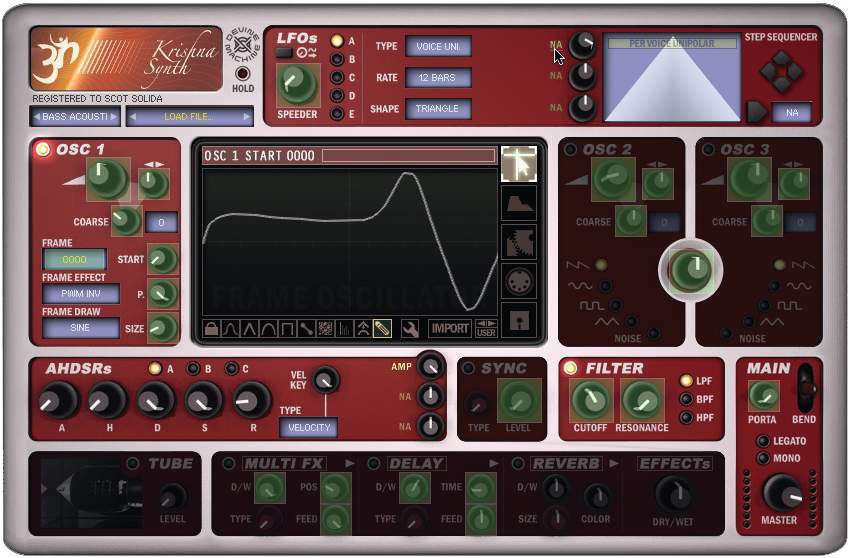This screenshot has width=850, height=558.
Task: Click the step sequencer NA field
Action: click(792, 113)
